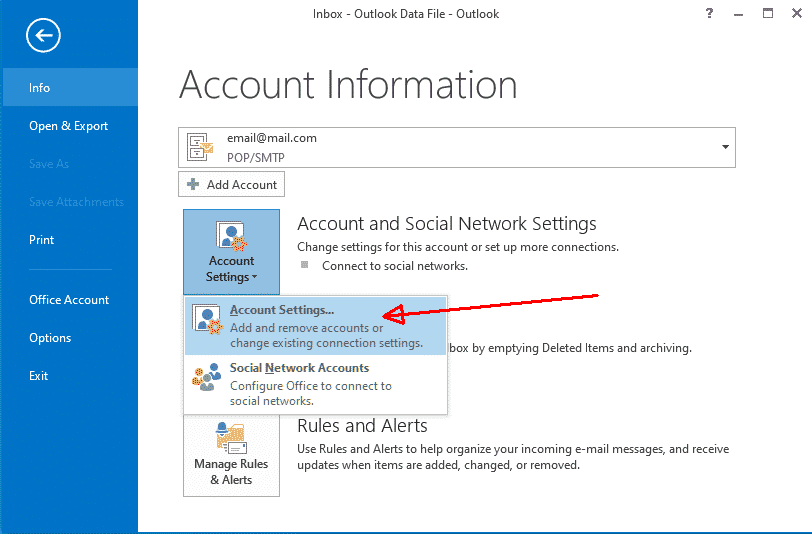Click the email account POP/SMTP icon
Screen dimensions: 812x534
pos(200,147)
